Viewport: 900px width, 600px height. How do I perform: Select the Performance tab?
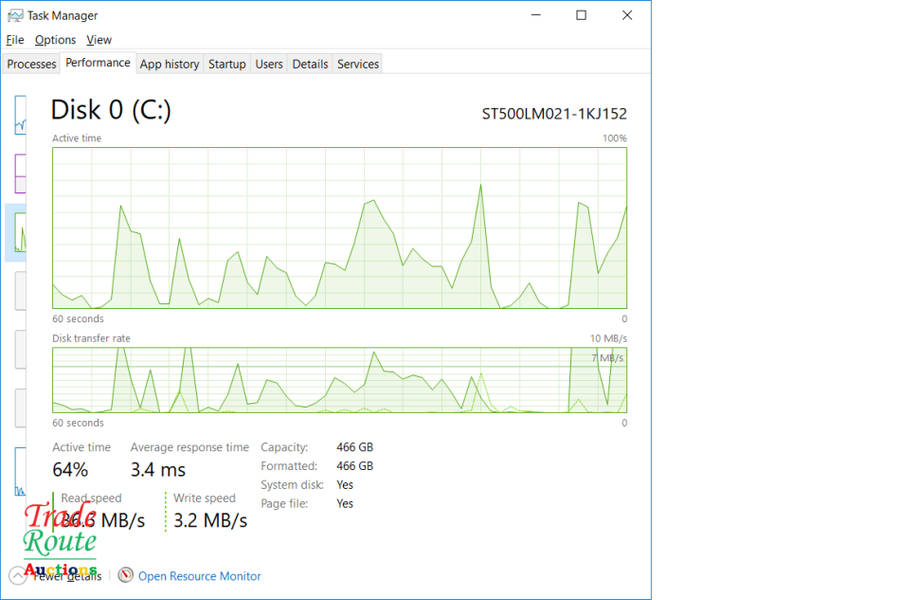[x=98, y=63]
